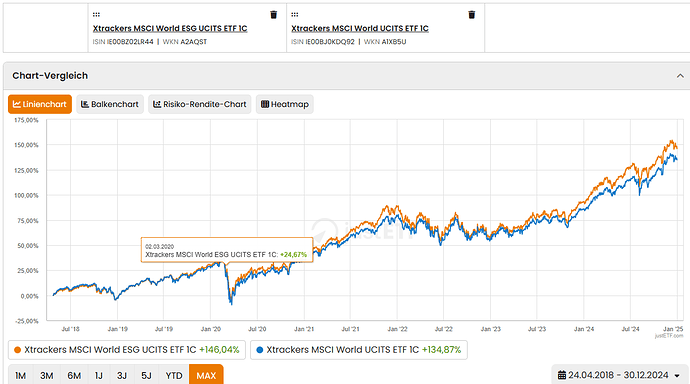The image size is (690, 384).
Task: Delete the Xtrackers MSCI World ESG ETF column
Action: click(273, 15)
